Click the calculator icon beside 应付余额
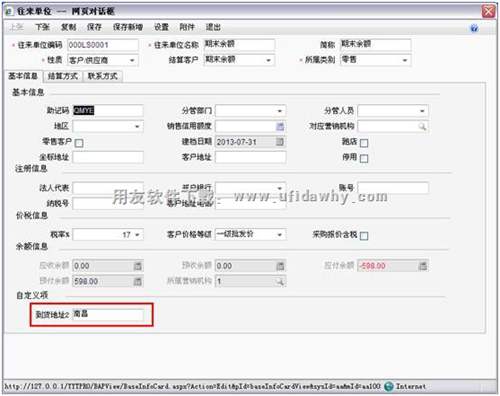 pos(423,266)
